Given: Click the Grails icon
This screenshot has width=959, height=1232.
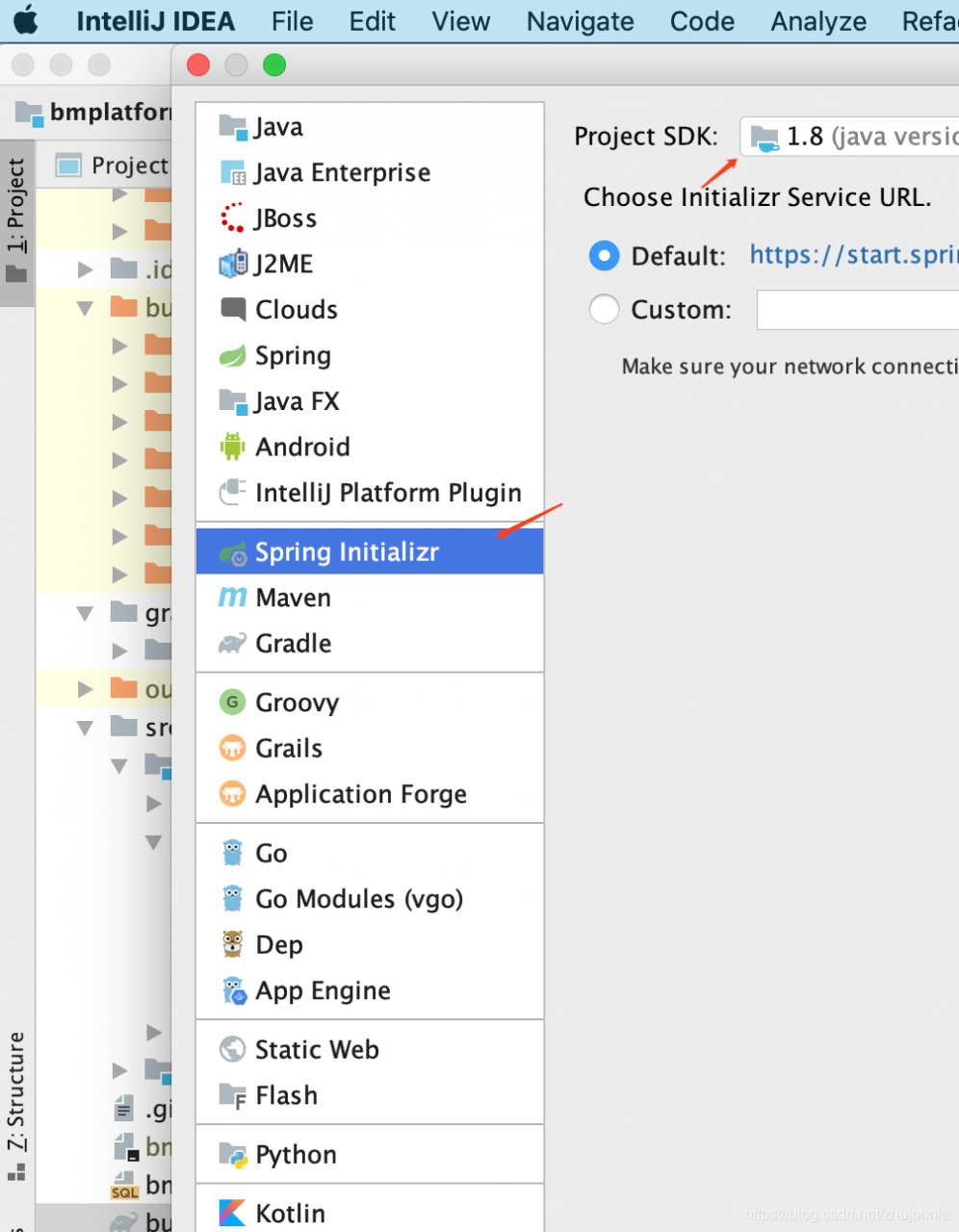Looking at the screenshot, I should tap(233, 748).
